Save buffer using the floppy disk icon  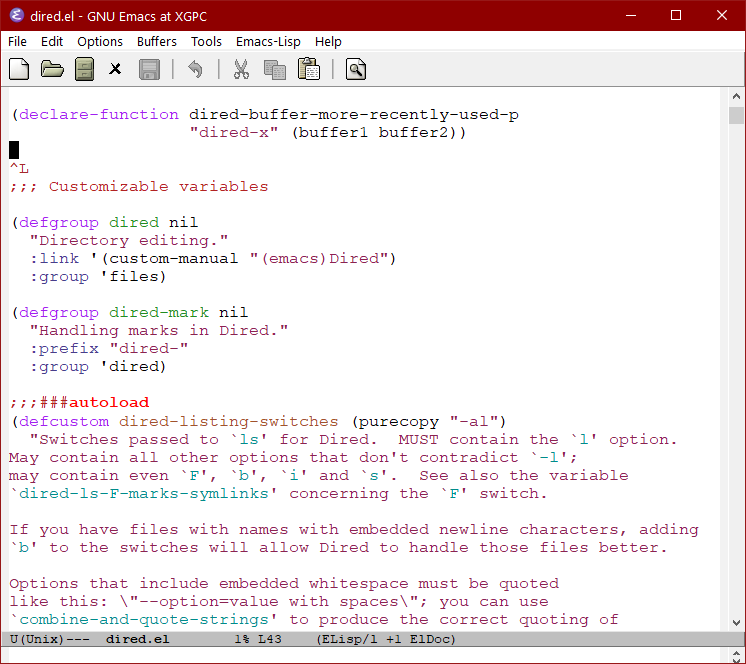coord(149,69)
